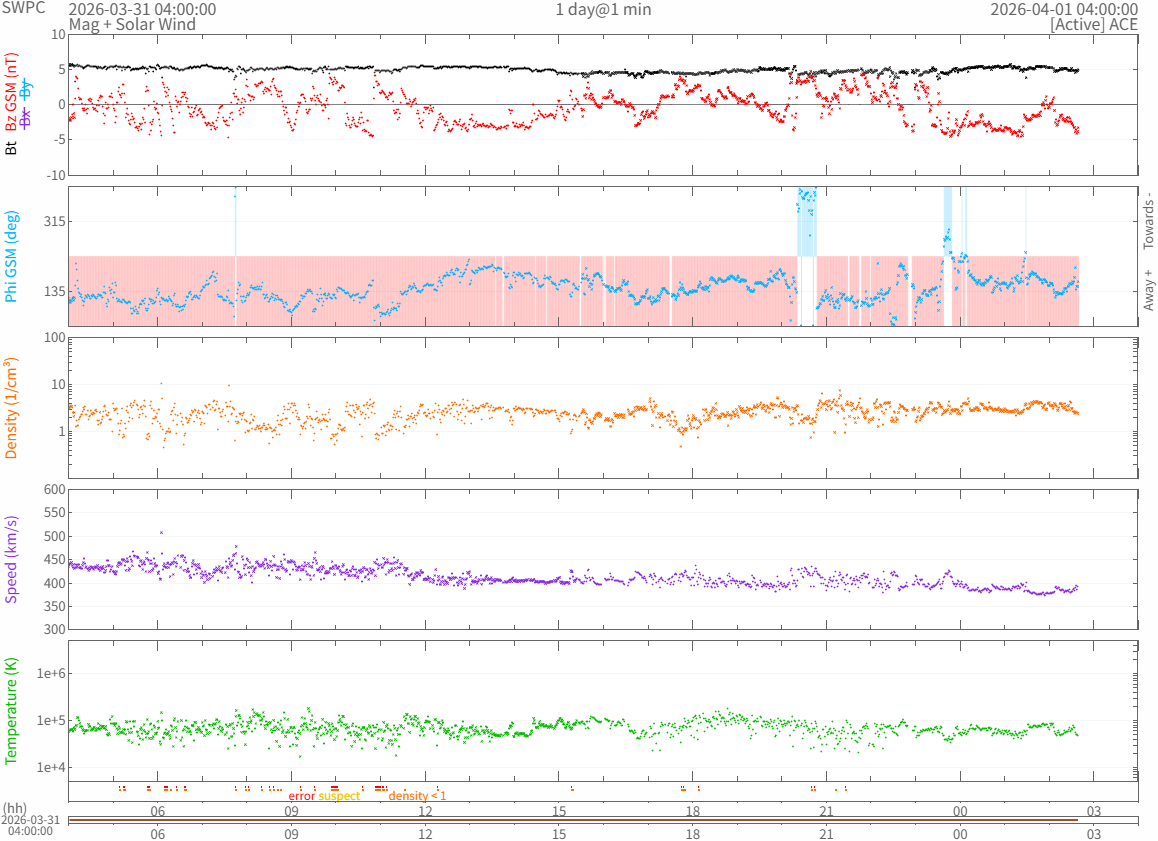
Task: Click the Speed (km/s) axis label
Action: tap(11, 560)
